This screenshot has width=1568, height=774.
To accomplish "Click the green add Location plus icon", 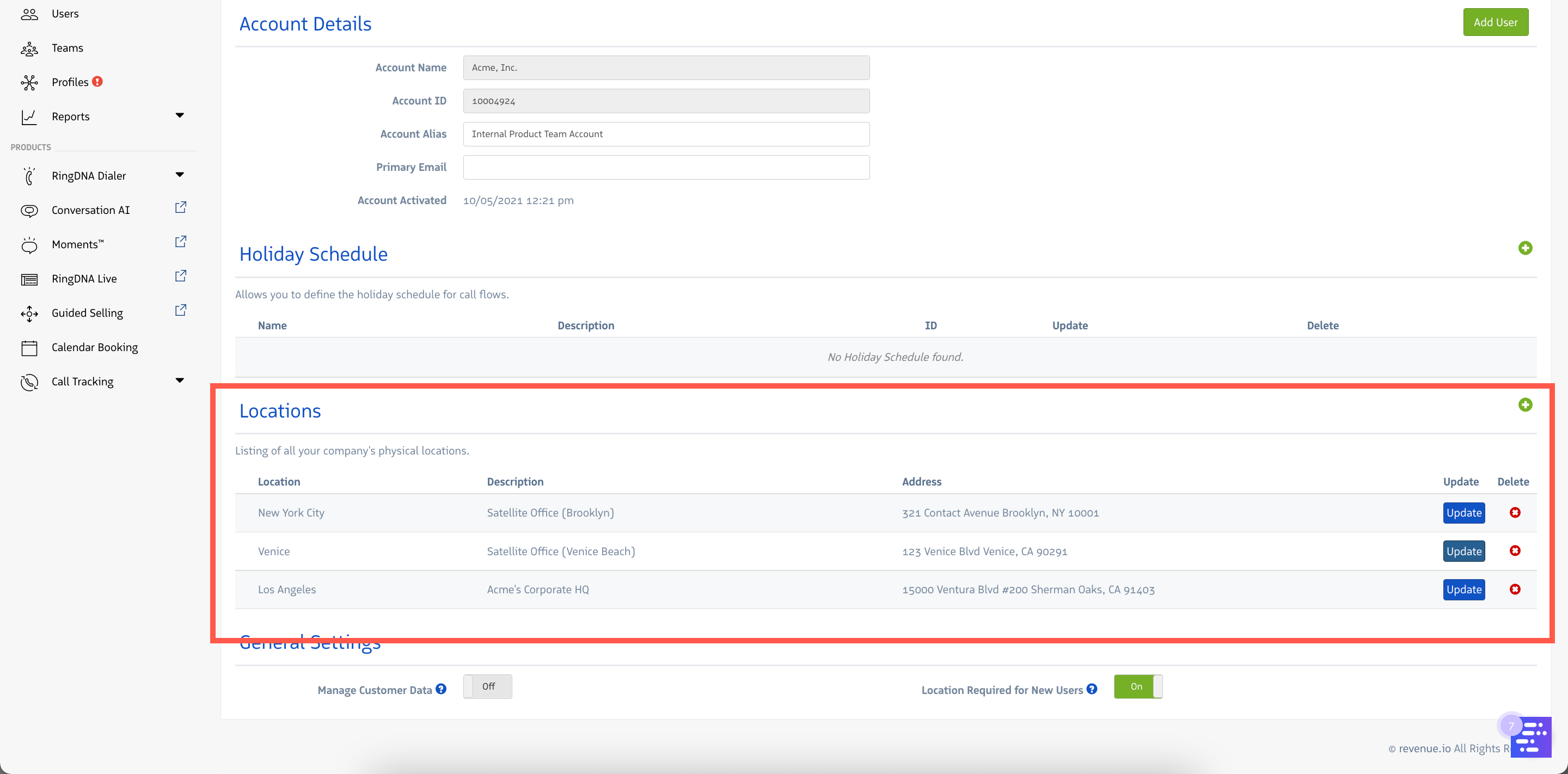I will pyautogui.click(x=1525, y=404).
